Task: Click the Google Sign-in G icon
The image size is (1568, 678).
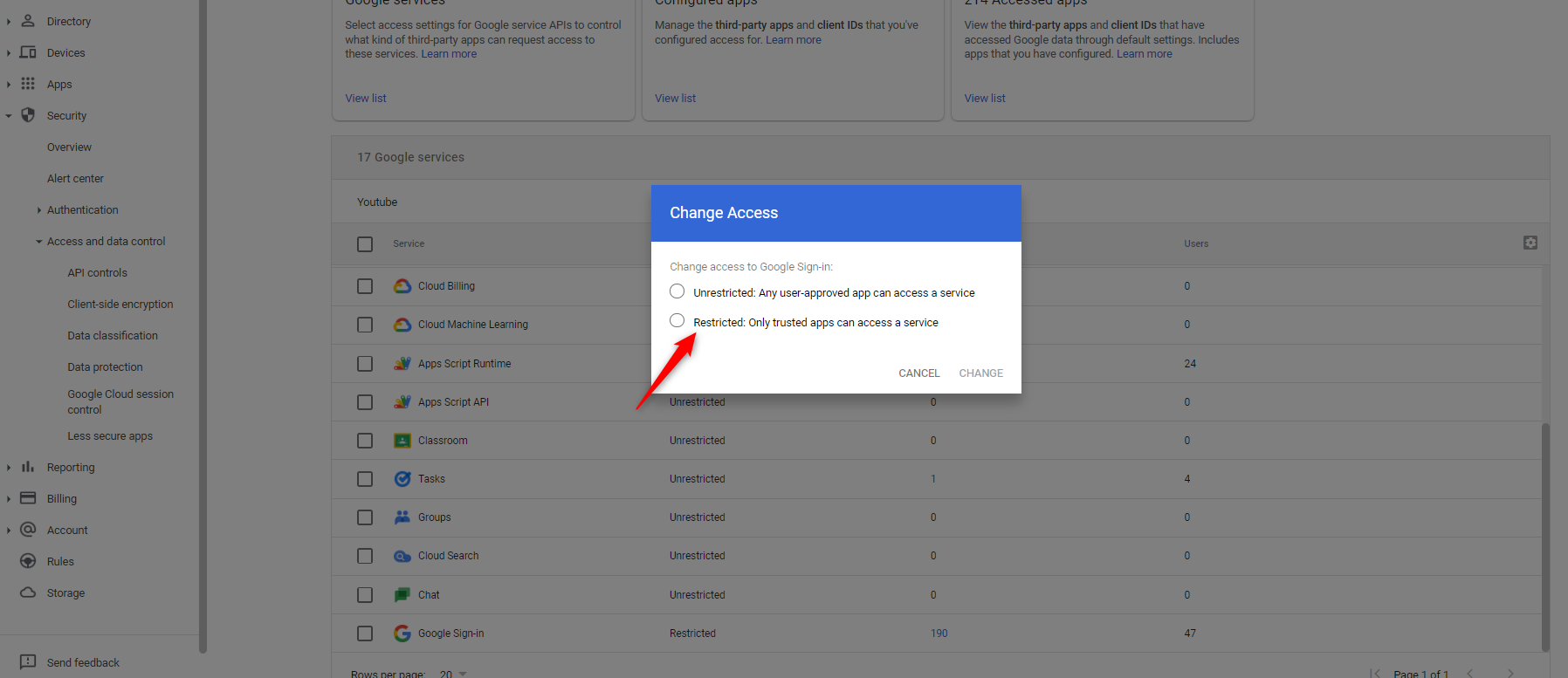Action: (402, 633)
